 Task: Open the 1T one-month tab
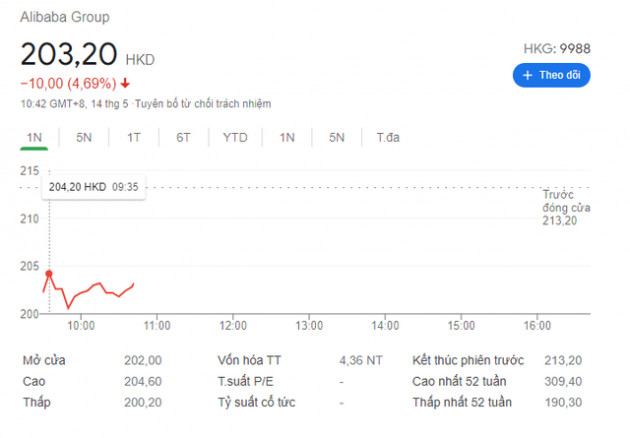pyautogui.click(x=134, y=138)
